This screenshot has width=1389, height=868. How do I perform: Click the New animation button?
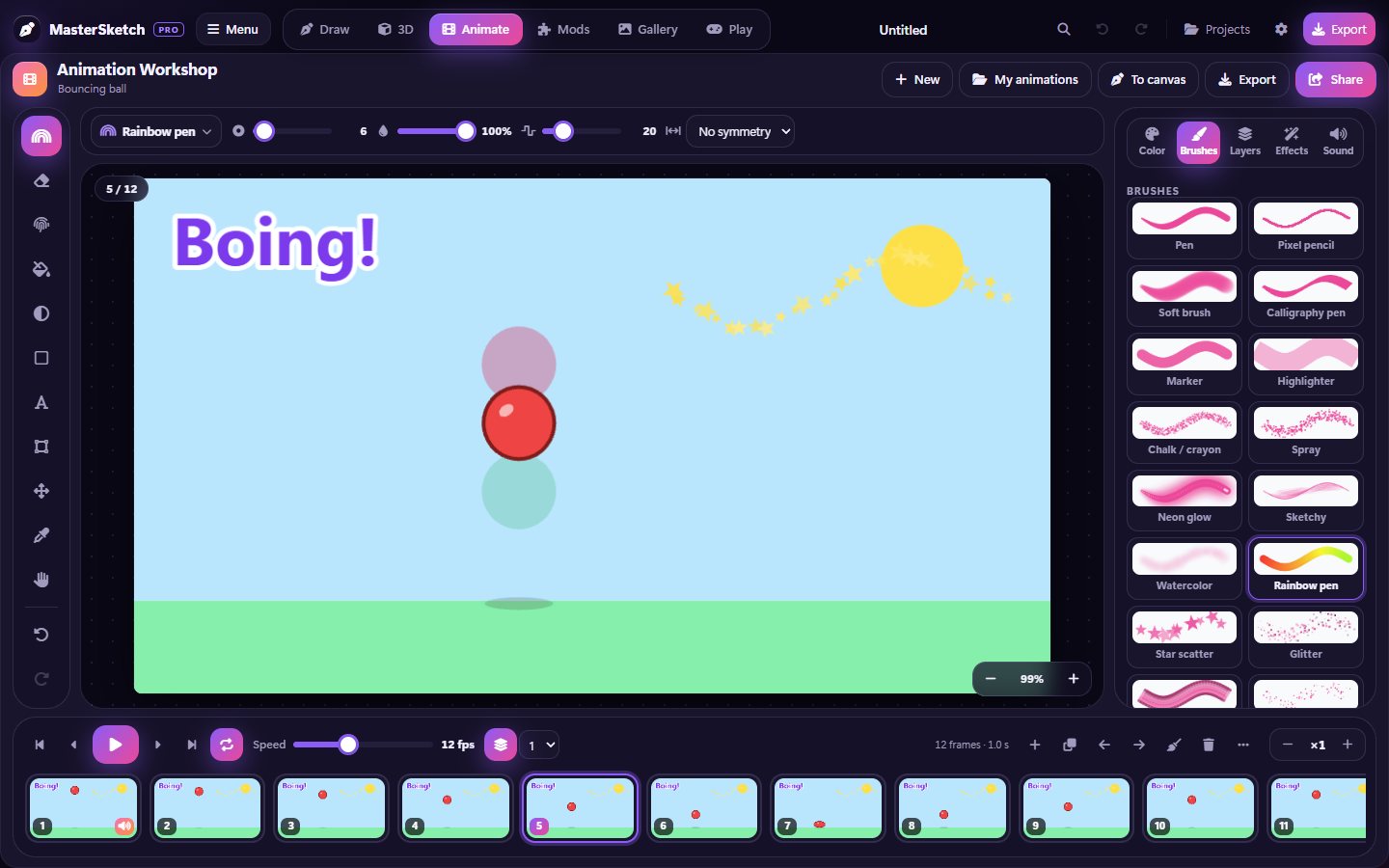click(917, 79)
